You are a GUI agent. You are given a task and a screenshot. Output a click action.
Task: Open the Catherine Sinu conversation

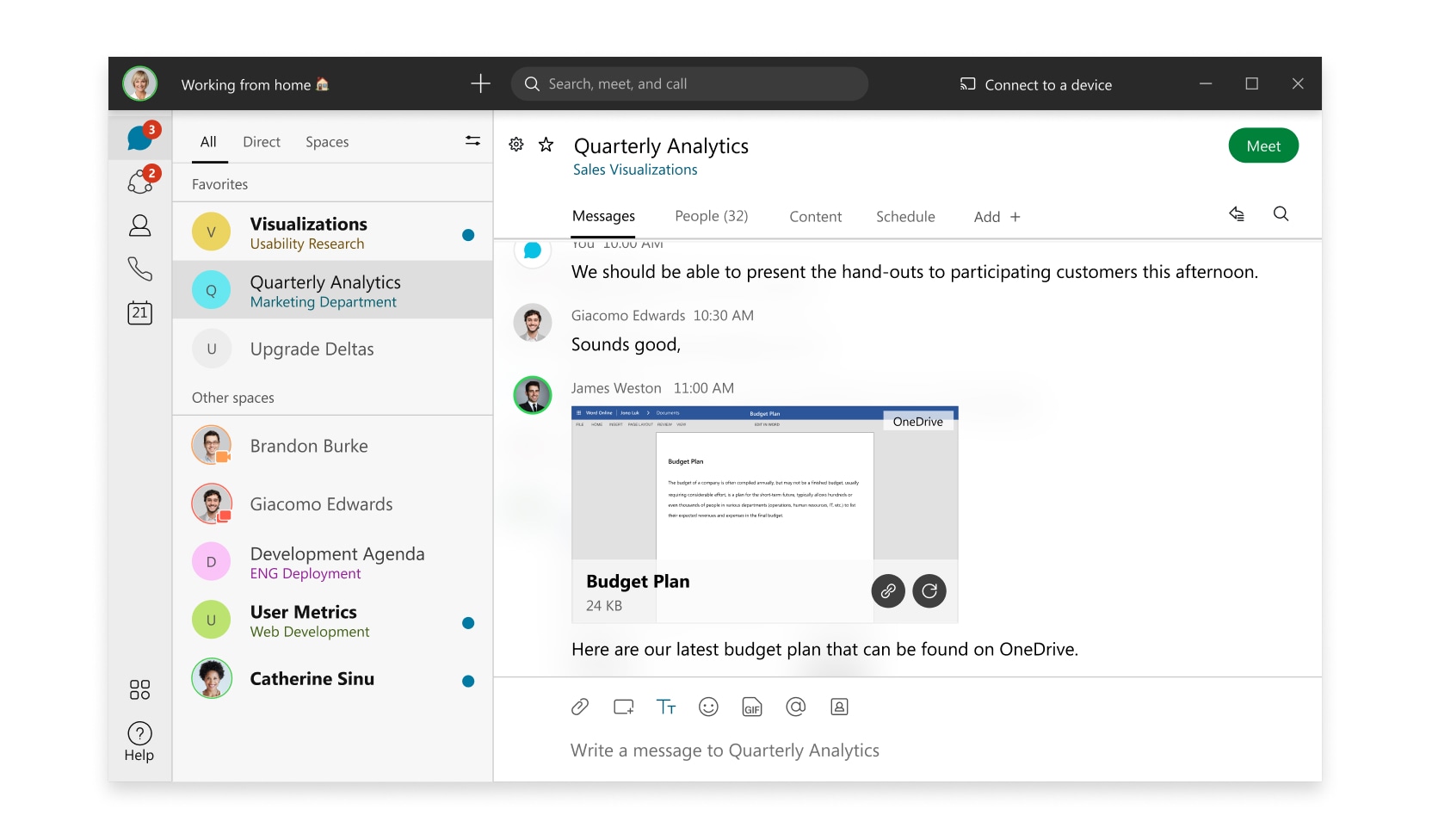(332, 678)
